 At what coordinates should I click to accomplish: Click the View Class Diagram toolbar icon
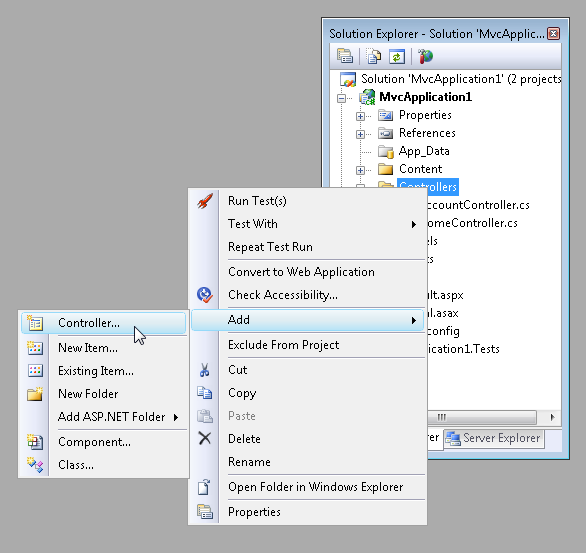click(425, 56)
